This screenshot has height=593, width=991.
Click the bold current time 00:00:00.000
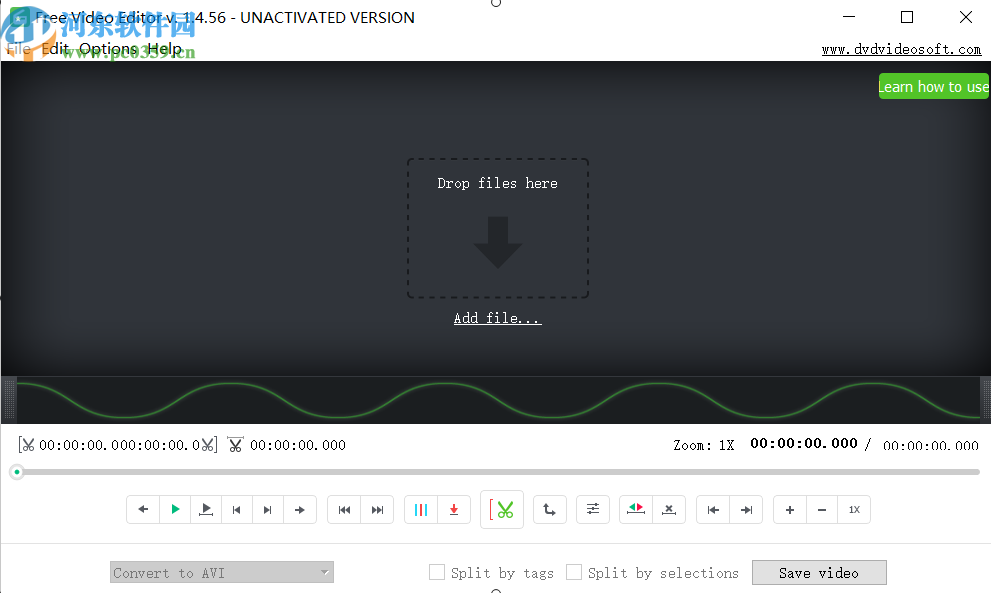(x=804, y=443)
